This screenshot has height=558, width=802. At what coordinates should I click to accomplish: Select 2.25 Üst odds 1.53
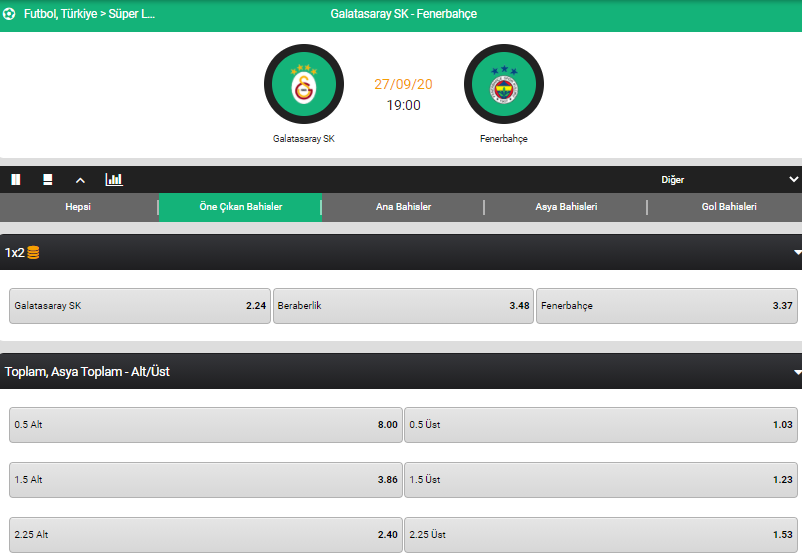coord(601,535)
